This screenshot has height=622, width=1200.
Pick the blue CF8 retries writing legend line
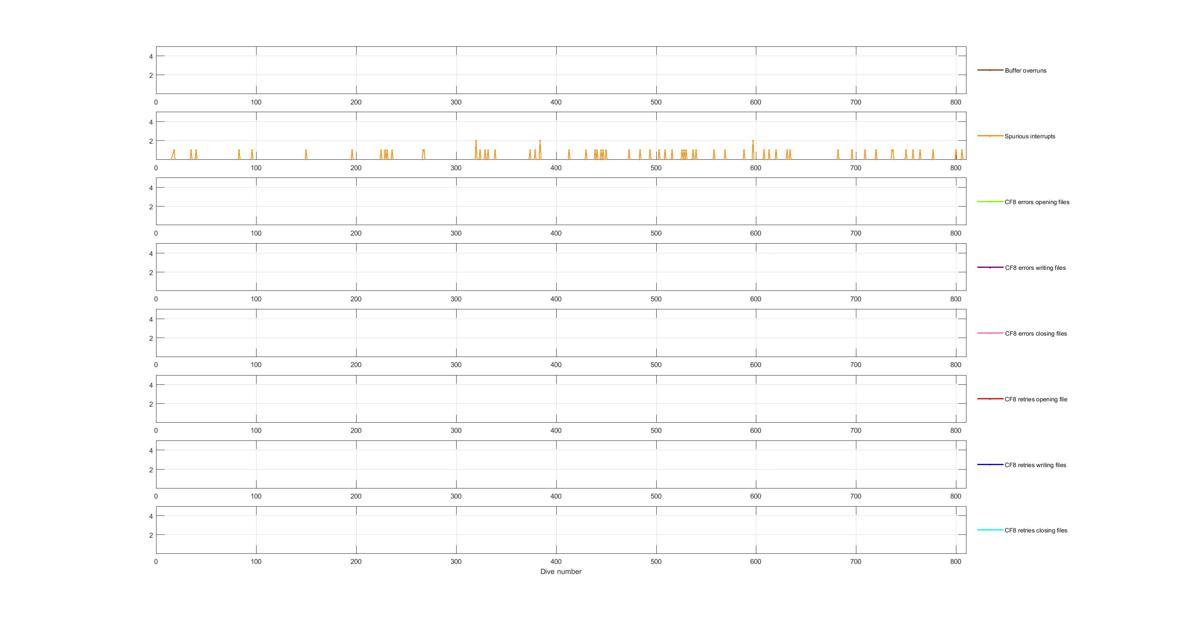990,464
